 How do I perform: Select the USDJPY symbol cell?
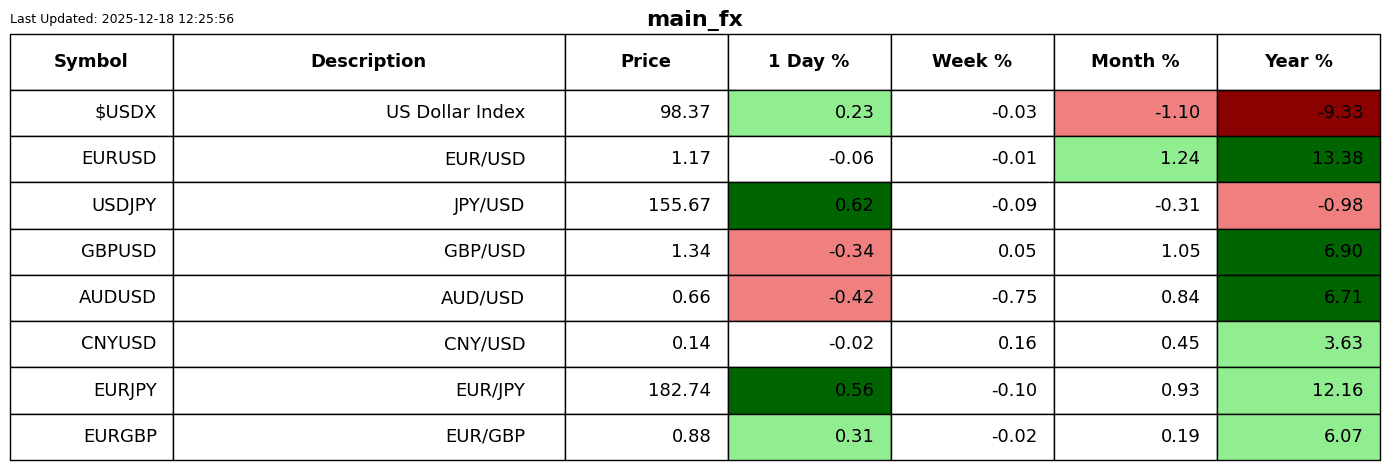tap(91, 206)
